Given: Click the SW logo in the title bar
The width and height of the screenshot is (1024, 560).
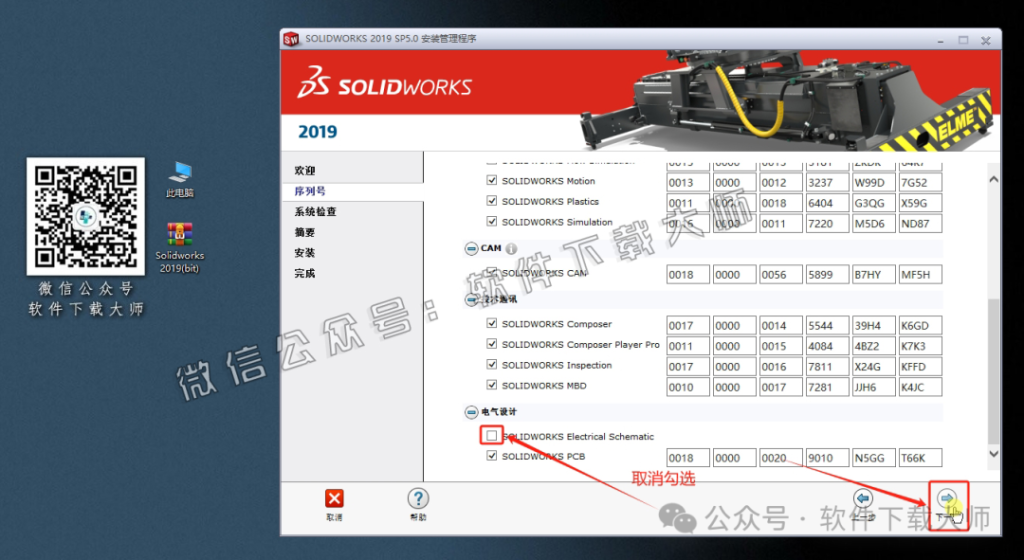Looking at the screenshot, I should pyautogui.click(x=291, y=39).
